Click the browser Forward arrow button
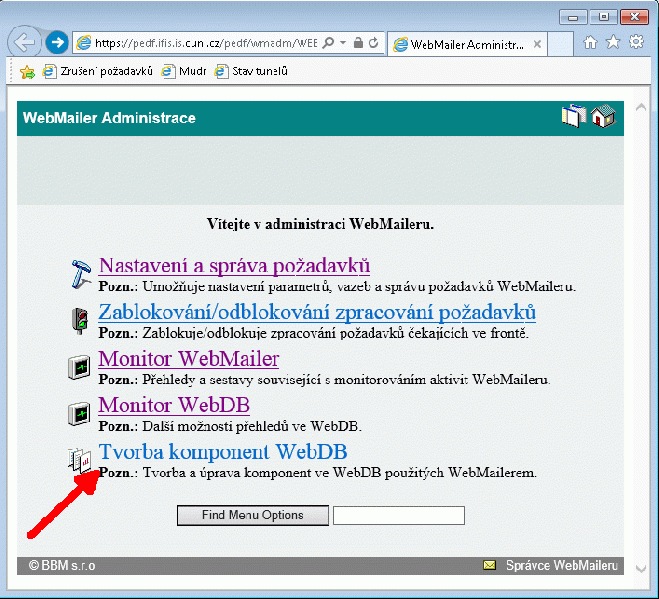 pyautogui.click(x=57, y=42)
